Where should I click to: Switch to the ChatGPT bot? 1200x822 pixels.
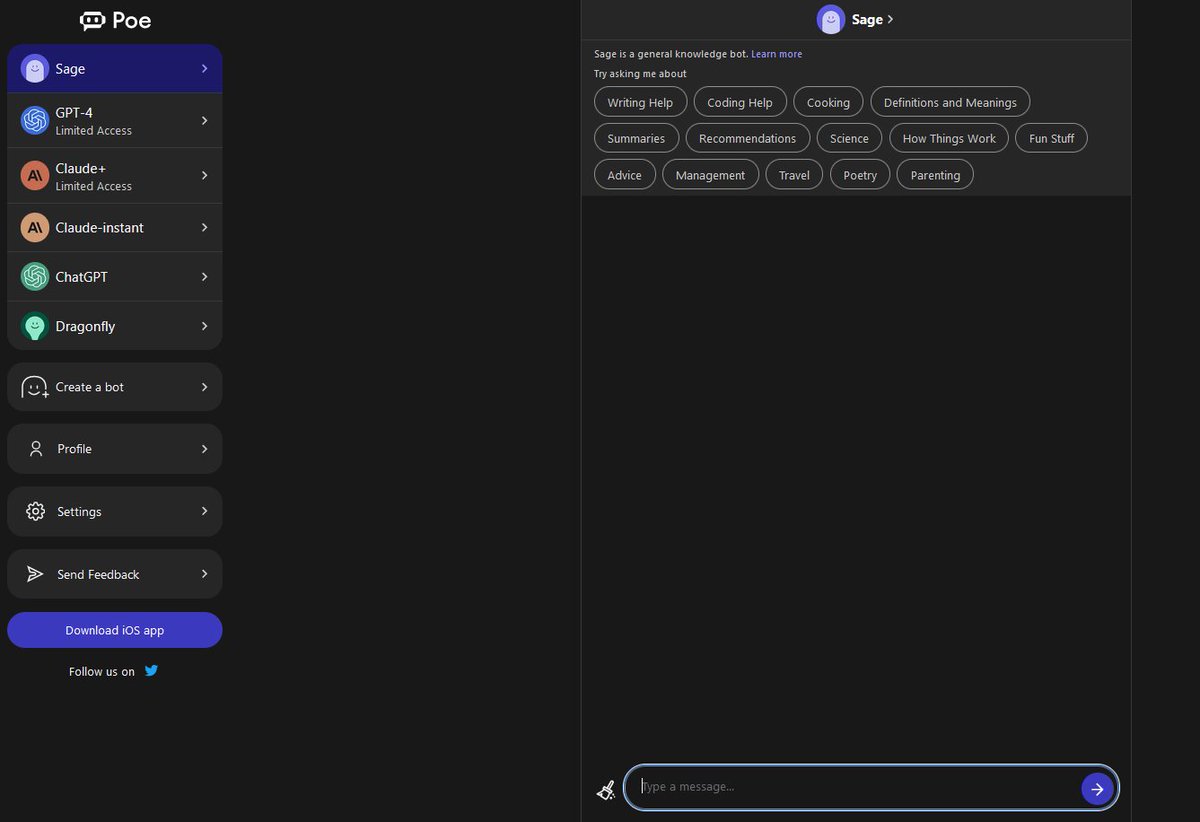coord(115,276)
